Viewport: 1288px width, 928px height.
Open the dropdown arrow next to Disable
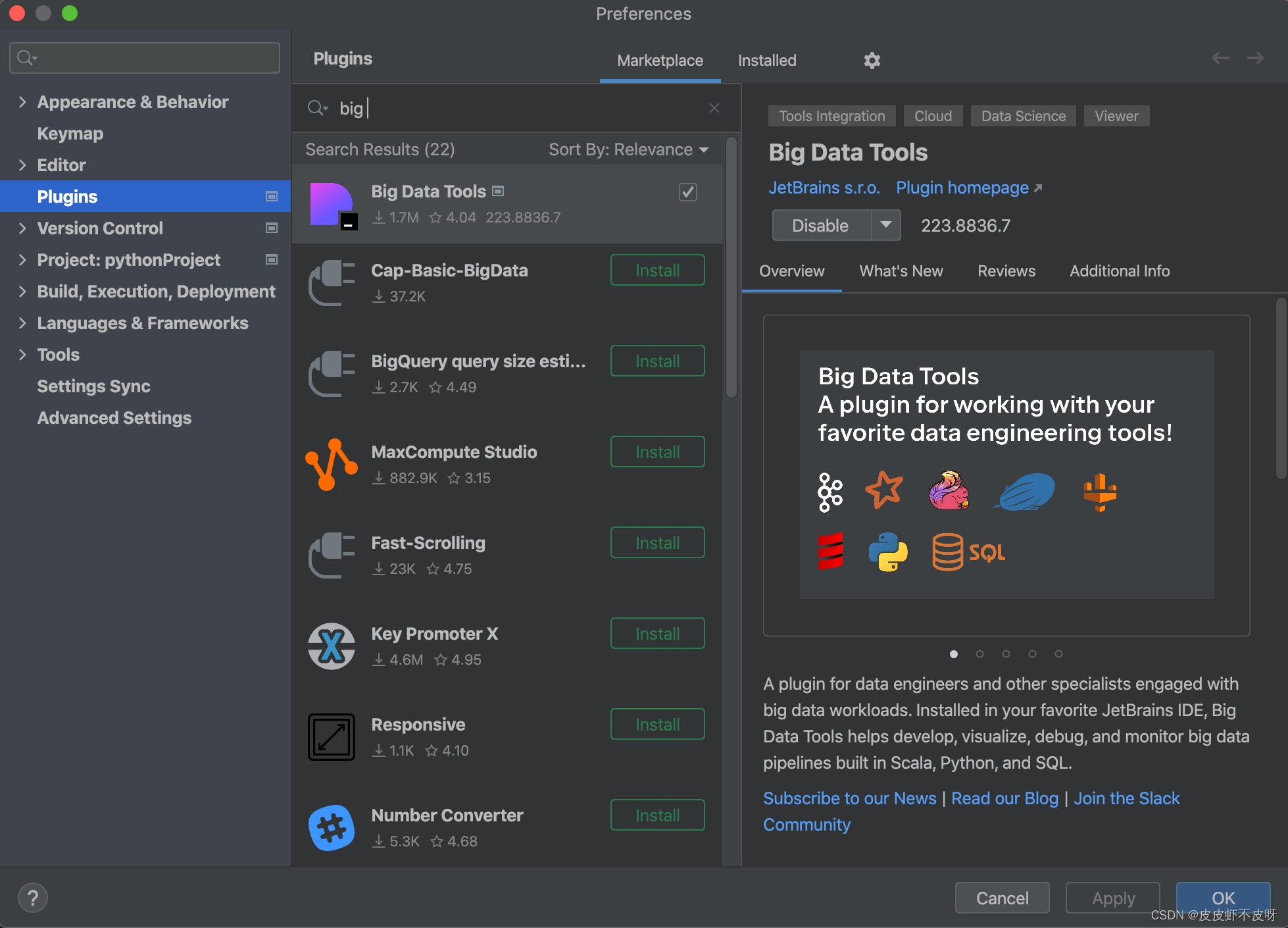point(886,225)
